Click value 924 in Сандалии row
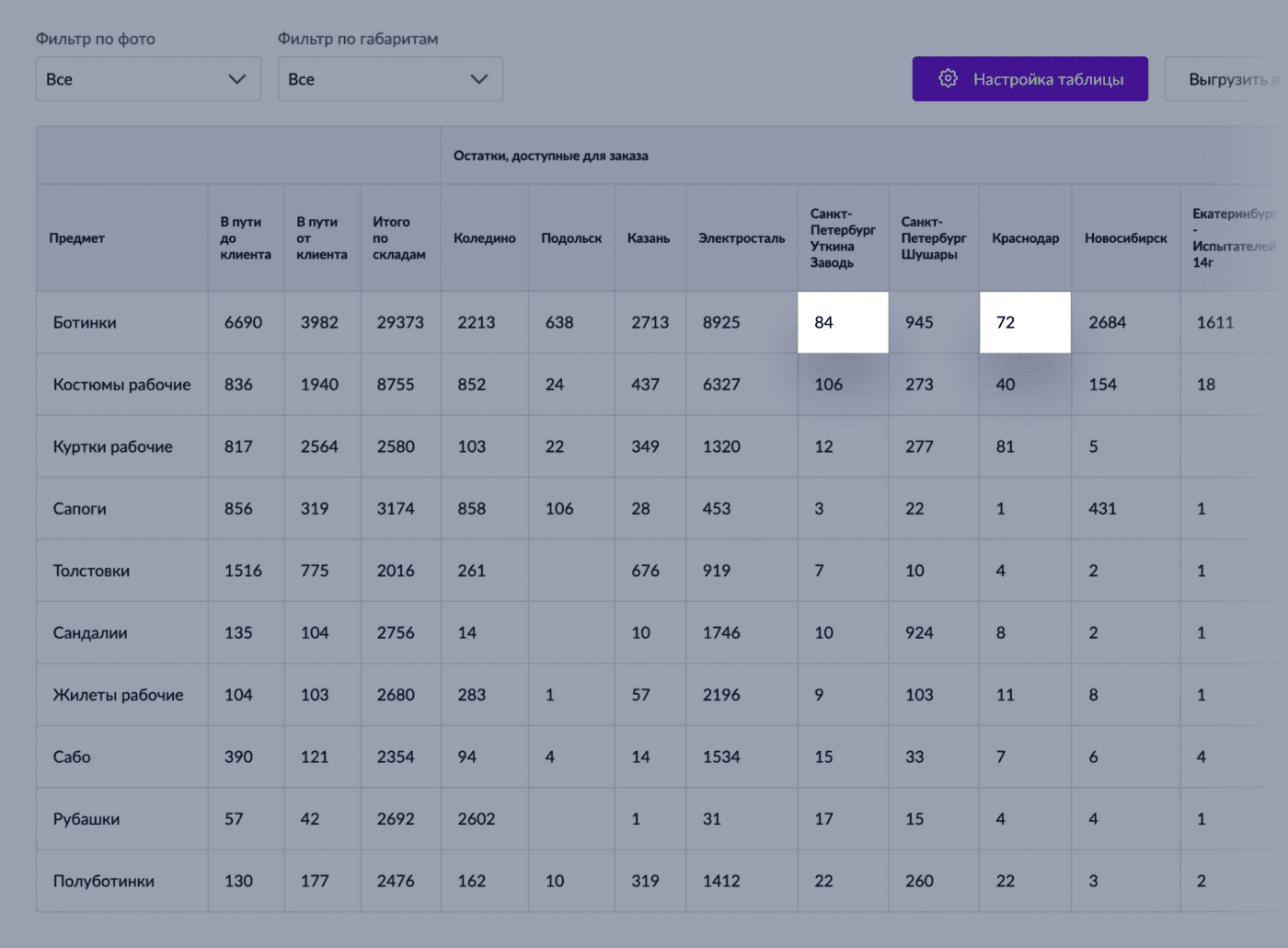 click(919, 632)
